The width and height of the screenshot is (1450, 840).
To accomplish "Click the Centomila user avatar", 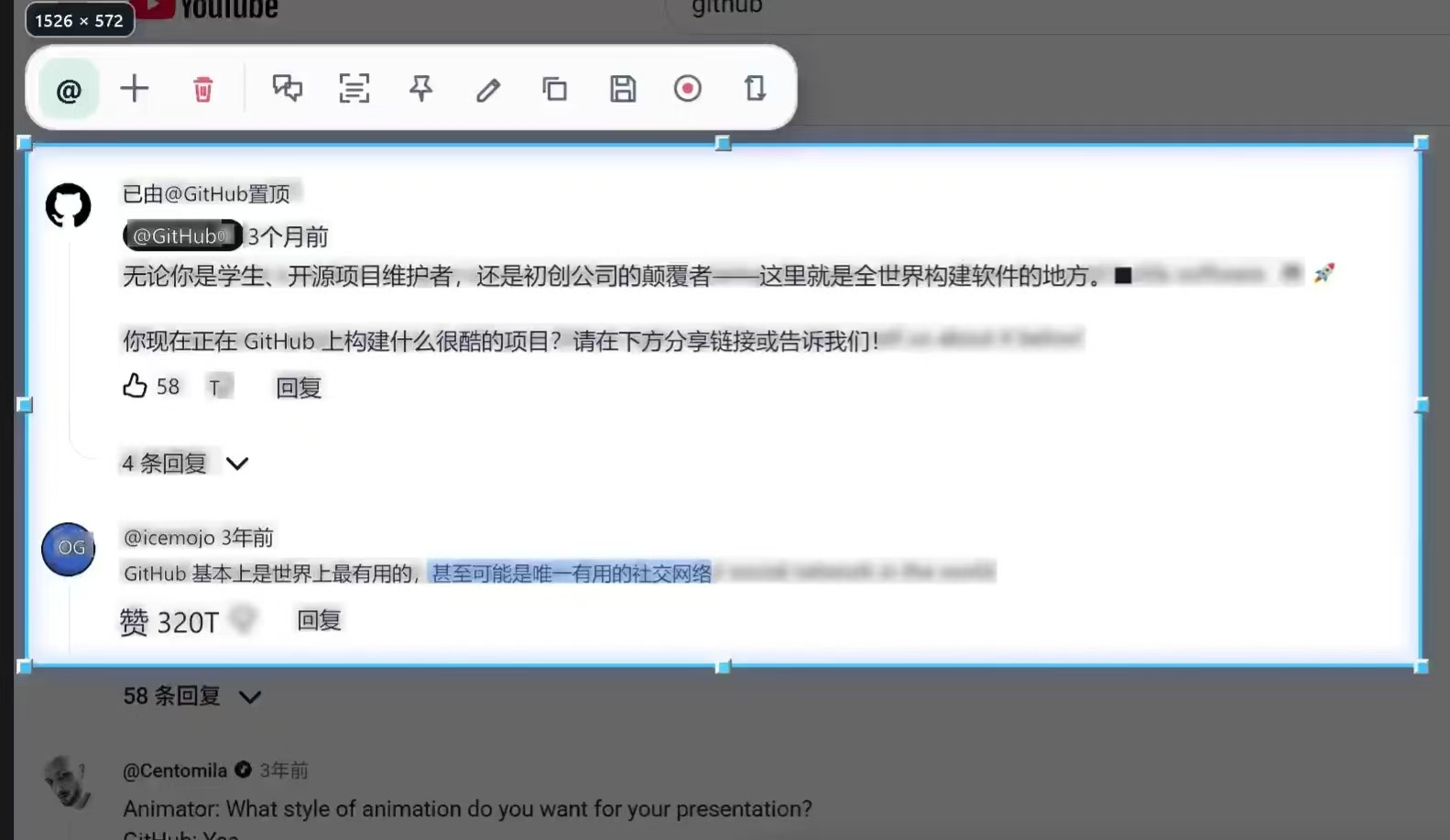I will point(69,781).
